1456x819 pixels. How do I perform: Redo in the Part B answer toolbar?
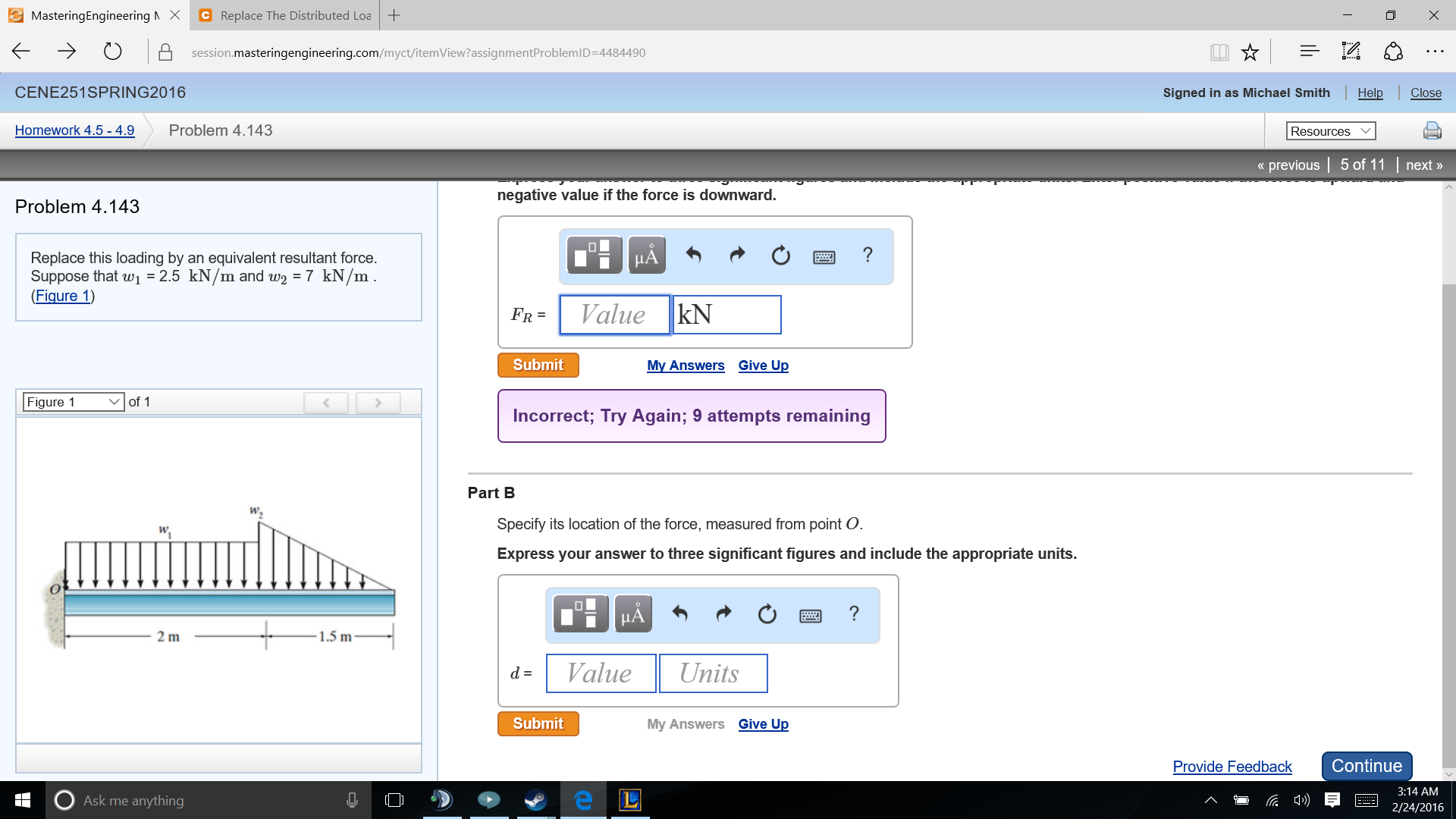coord(723,613)
